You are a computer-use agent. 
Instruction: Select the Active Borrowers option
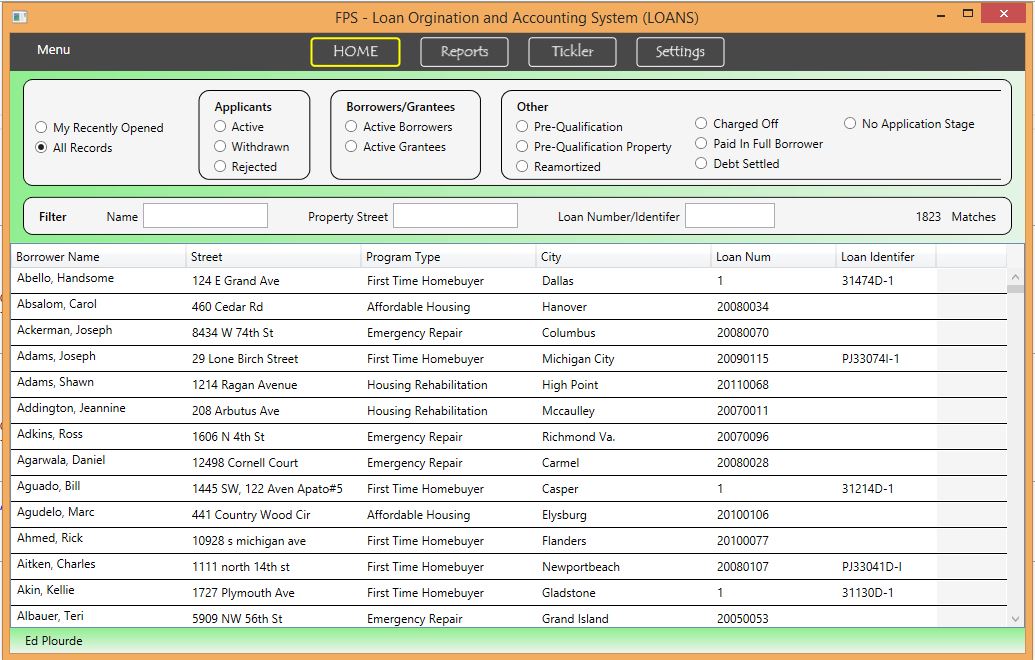[x=352, y=127]
